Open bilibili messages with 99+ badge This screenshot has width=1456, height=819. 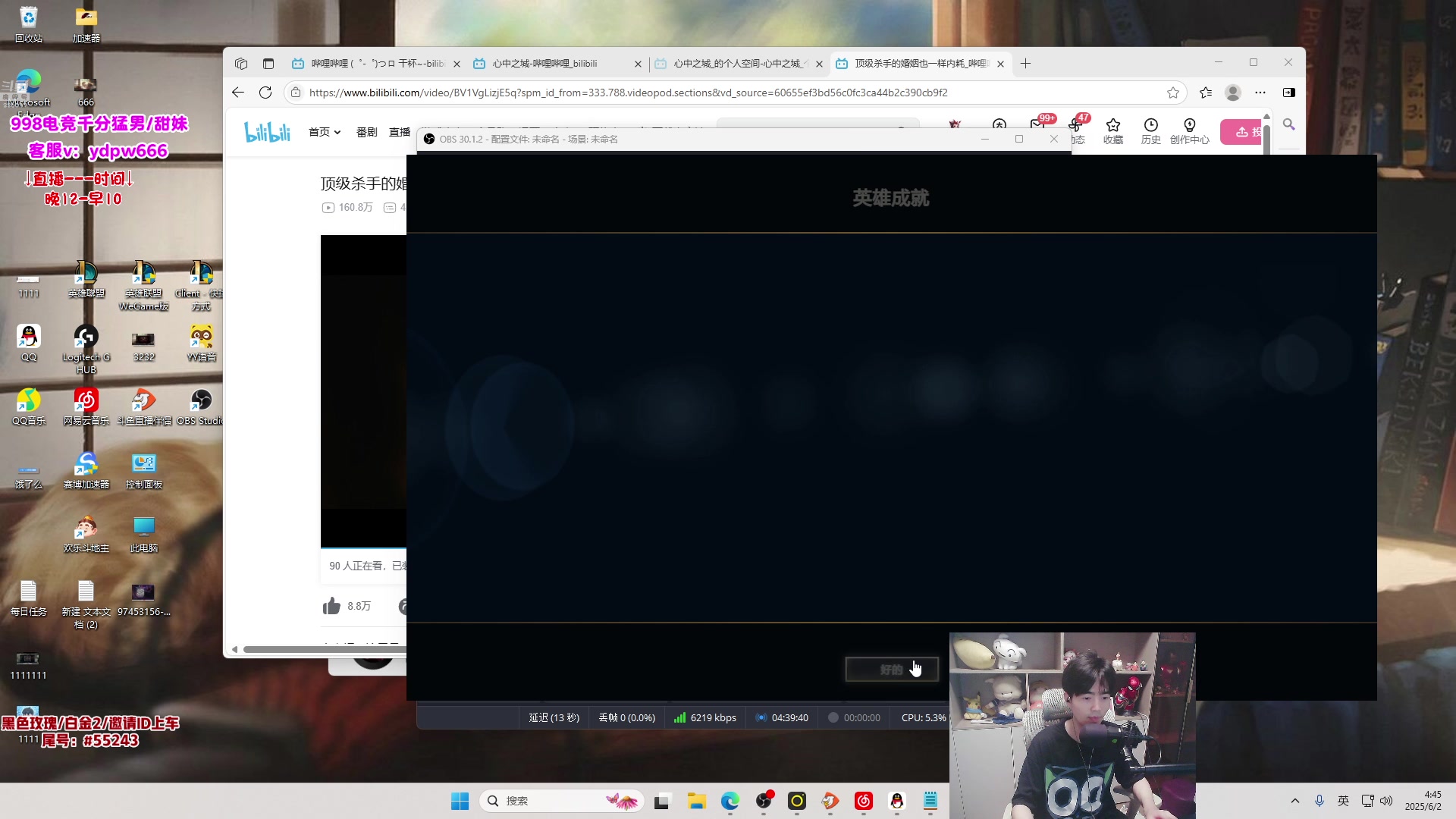coord(1038,125)
